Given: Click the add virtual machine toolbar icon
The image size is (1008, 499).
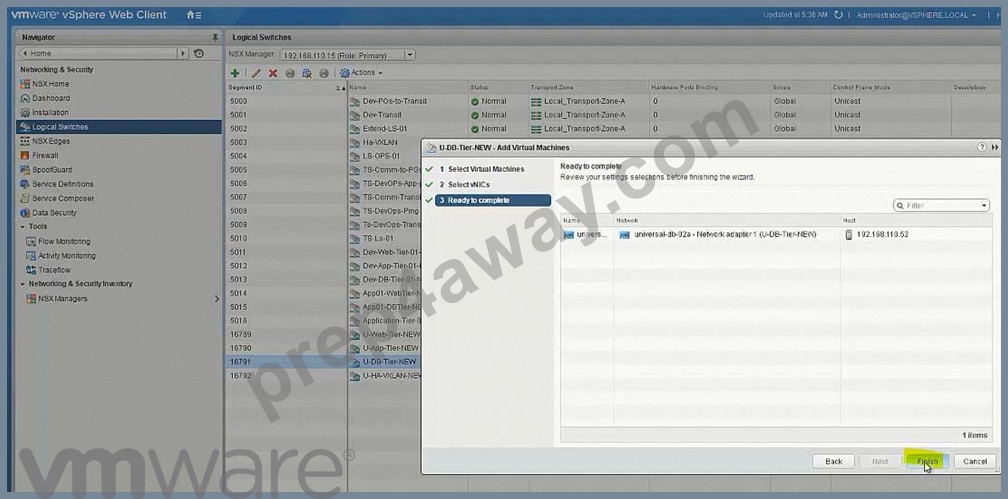Looking at the screenshot, I should coord(307,73).
